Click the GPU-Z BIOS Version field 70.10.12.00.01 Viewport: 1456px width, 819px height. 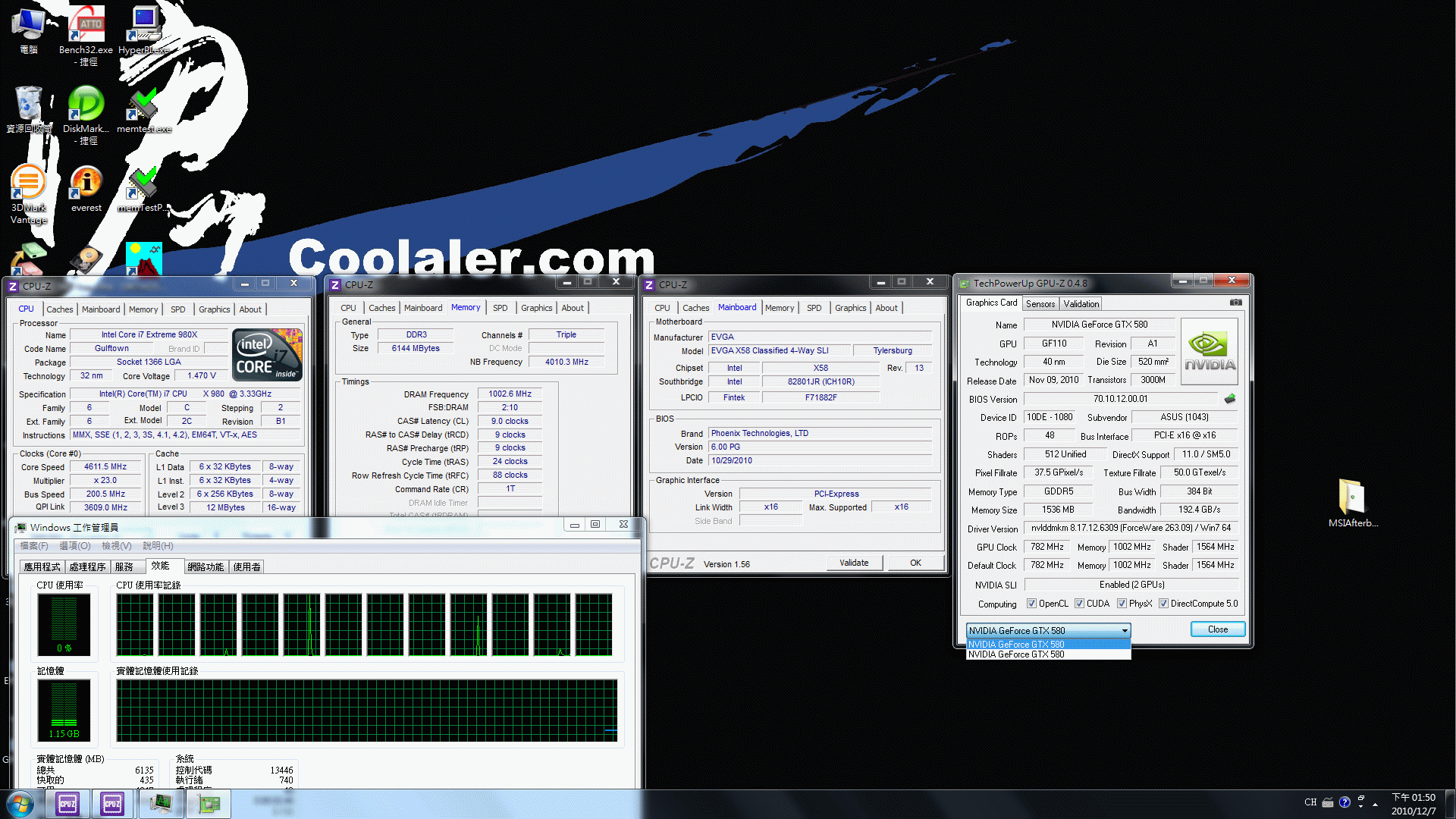(x=1121, y=399)
